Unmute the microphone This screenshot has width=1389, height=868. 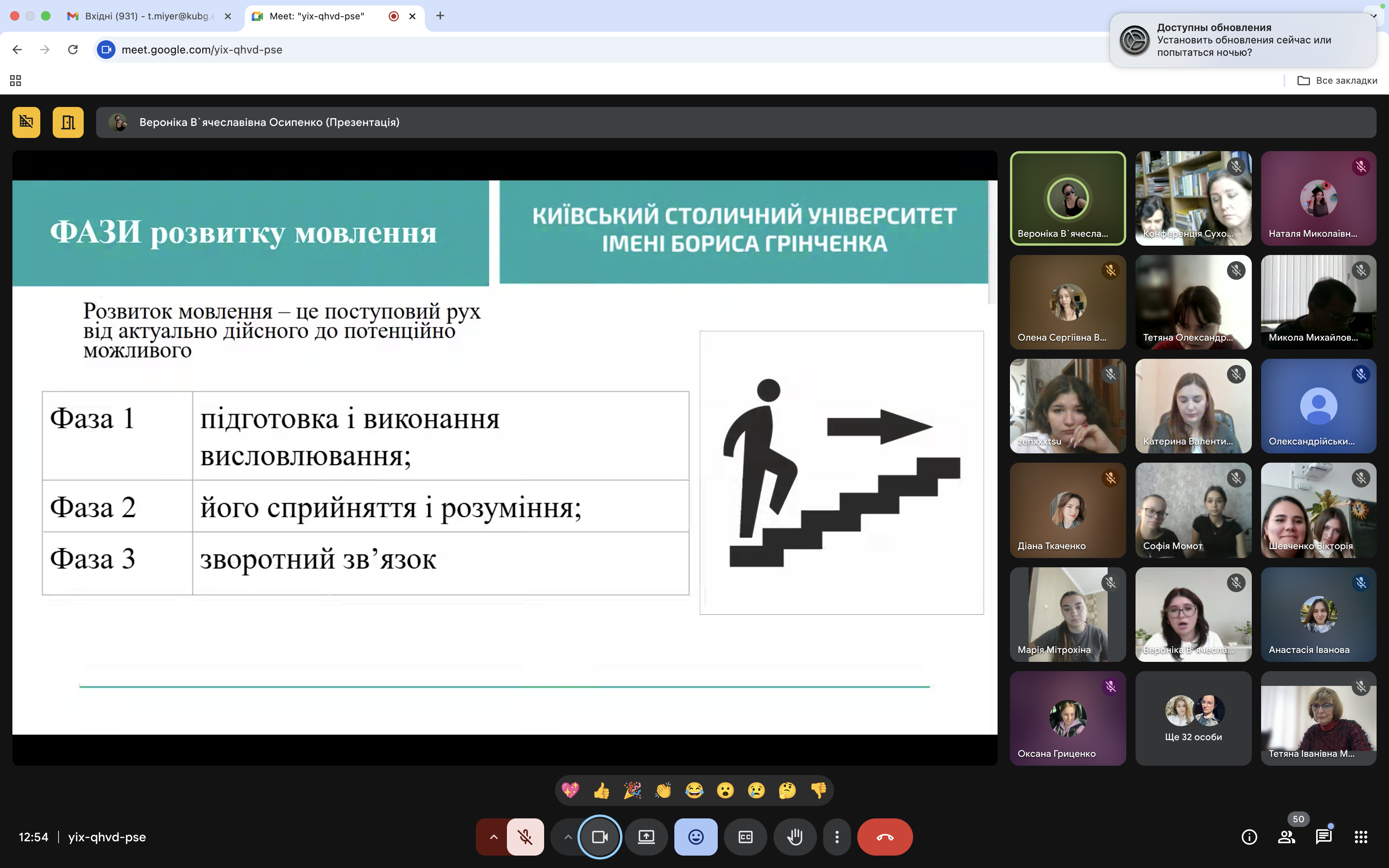525,837
